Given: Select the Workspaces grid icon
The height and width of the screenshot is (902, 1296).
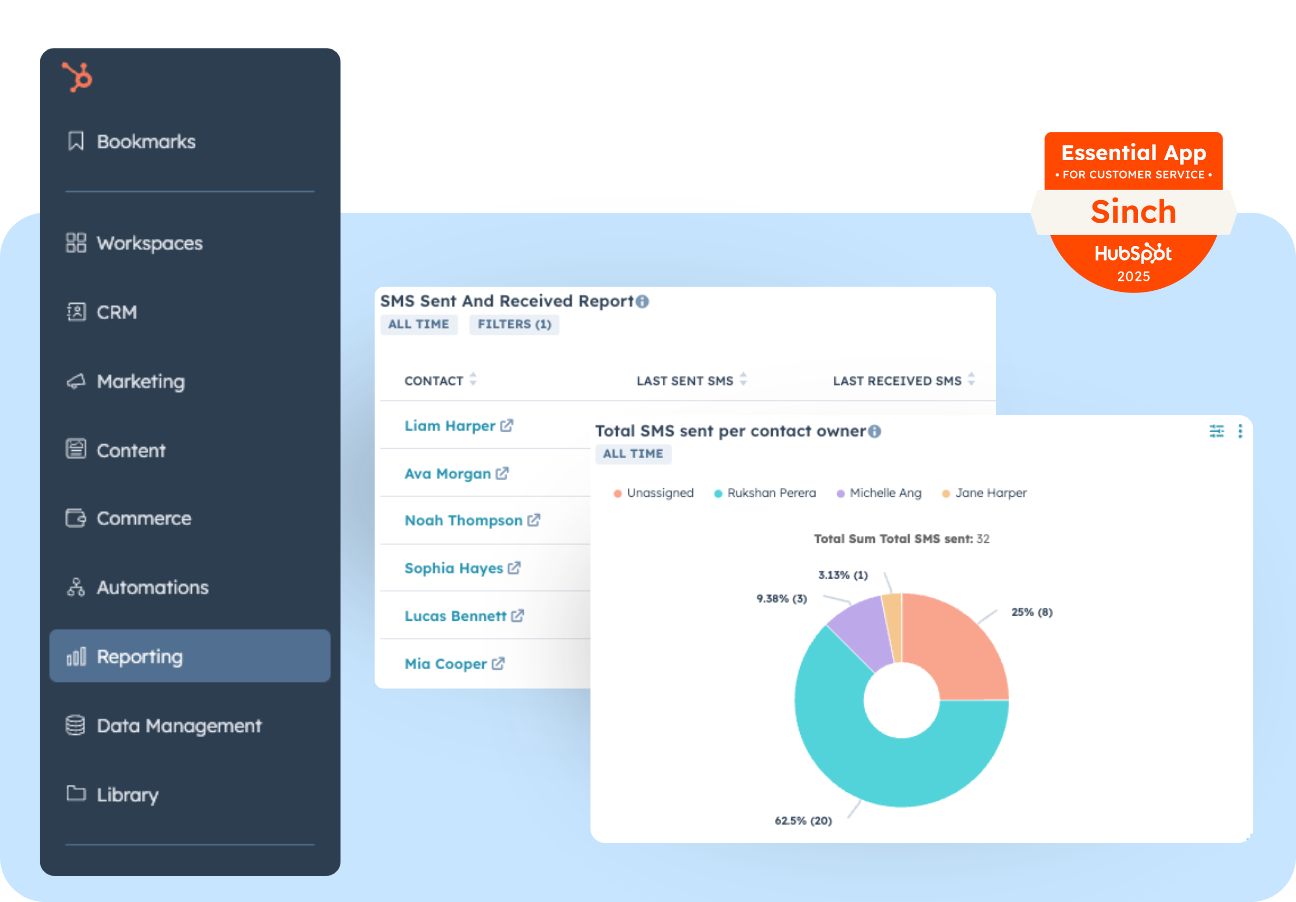Looking at the screenshot, I should pyautogui.click(x=76, y=242).
